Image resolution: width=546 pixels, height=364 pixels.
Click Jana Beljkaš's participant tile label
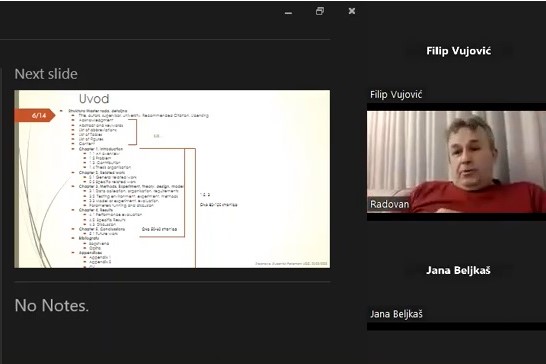tap(396, 314)
